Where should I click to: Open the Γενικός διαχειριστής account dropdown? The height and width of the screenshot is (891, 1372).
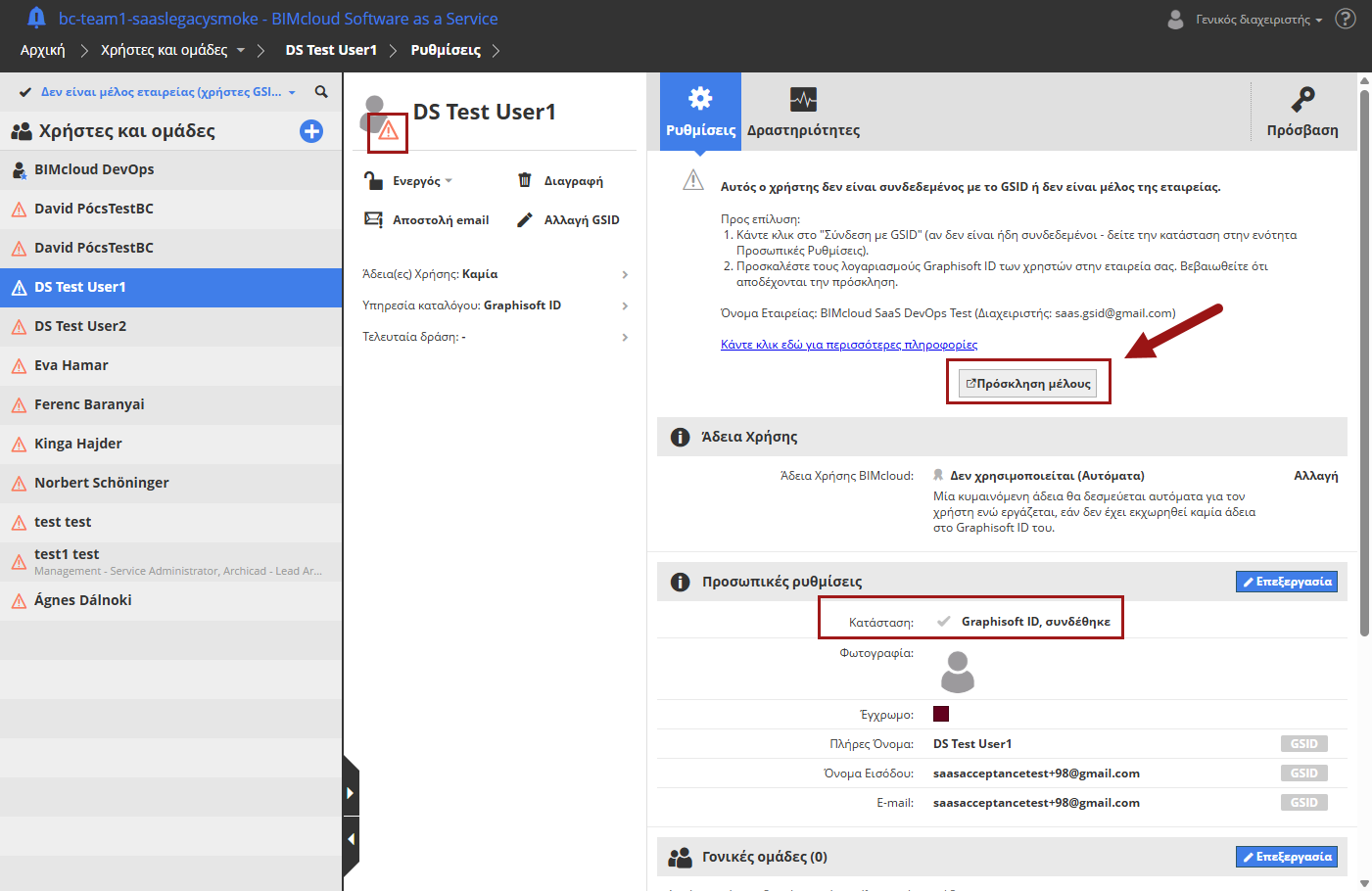tap(1258, 20)
